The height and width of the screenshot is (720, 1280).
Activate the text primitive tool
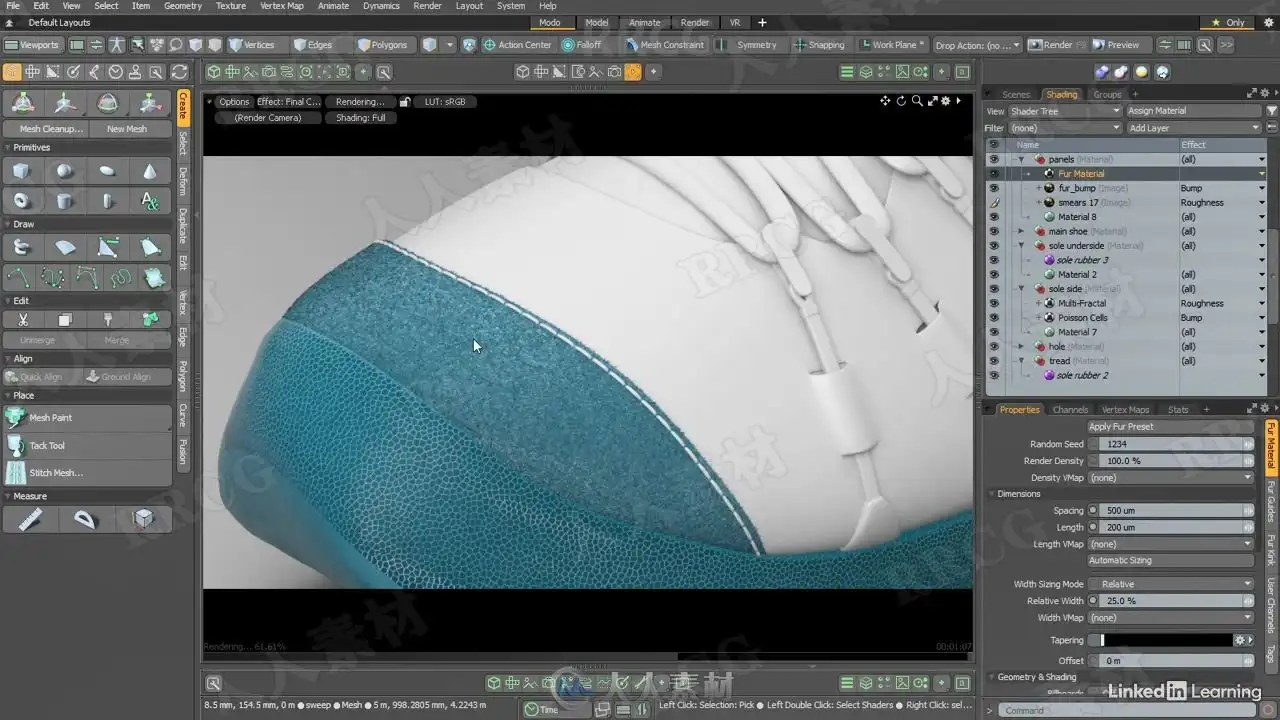150,201
